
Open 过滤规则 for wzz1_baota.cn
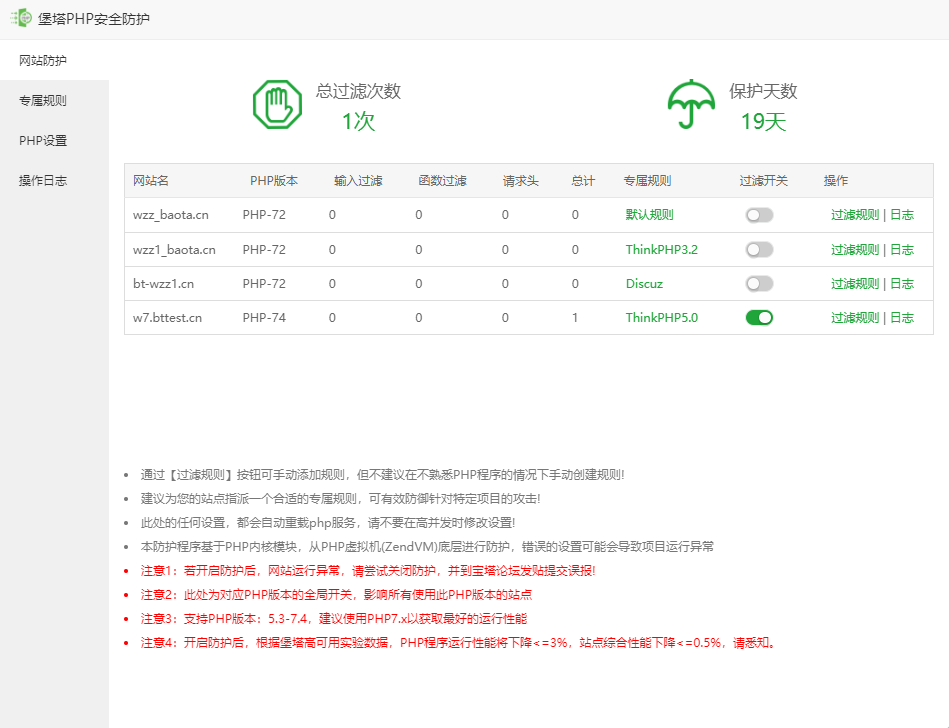pos(855,249)
